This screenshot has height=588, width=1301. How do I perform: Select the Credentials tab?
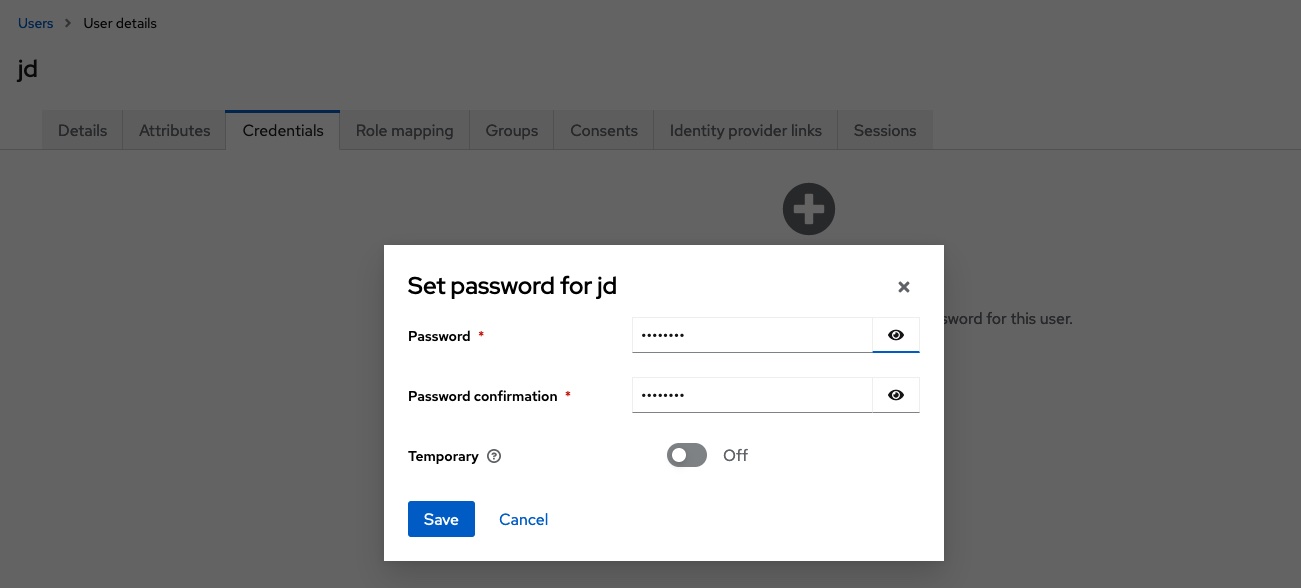(283, 131)
